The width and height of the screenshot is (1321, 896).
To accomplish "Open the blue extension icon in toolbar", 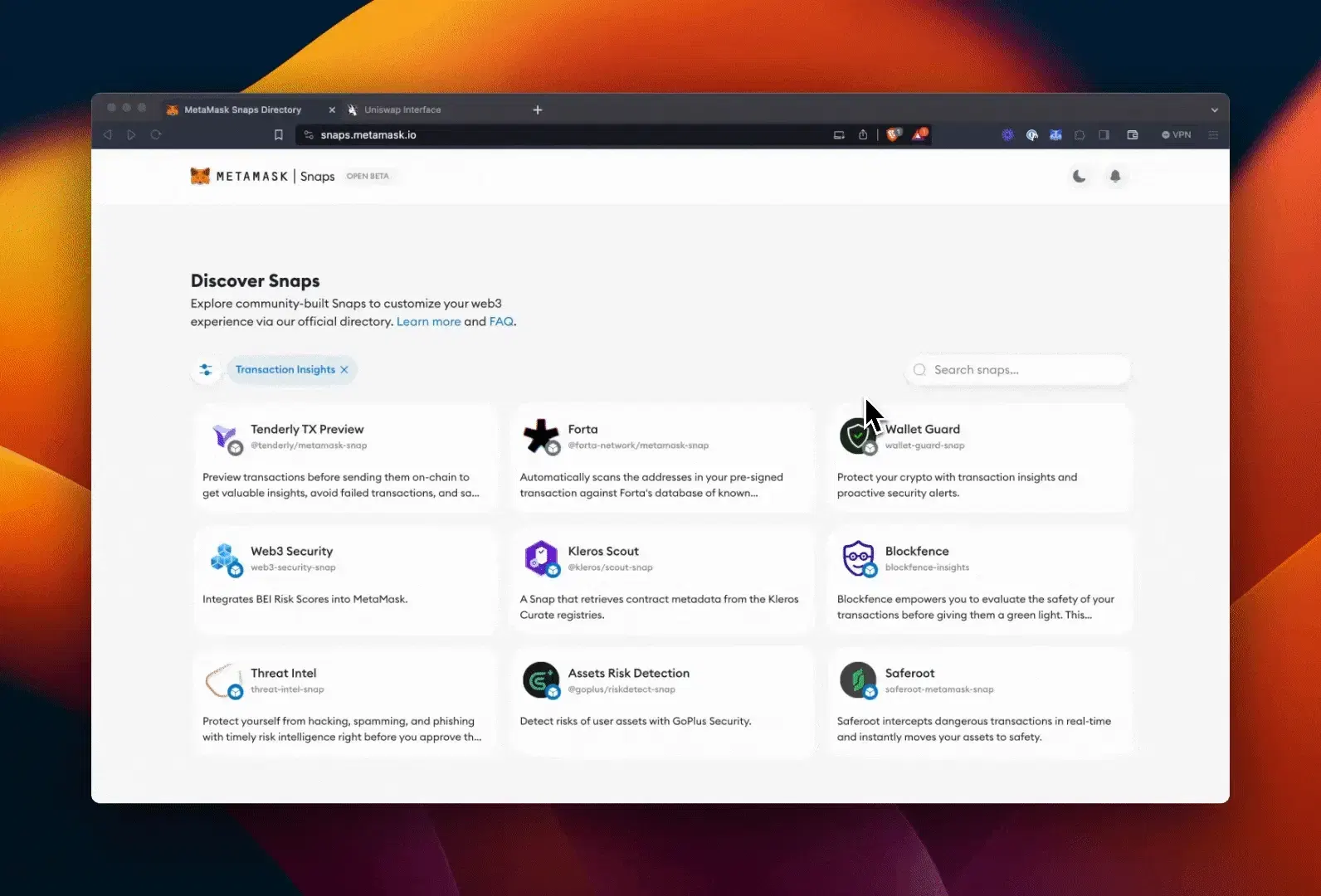I will coord(1055,135).
